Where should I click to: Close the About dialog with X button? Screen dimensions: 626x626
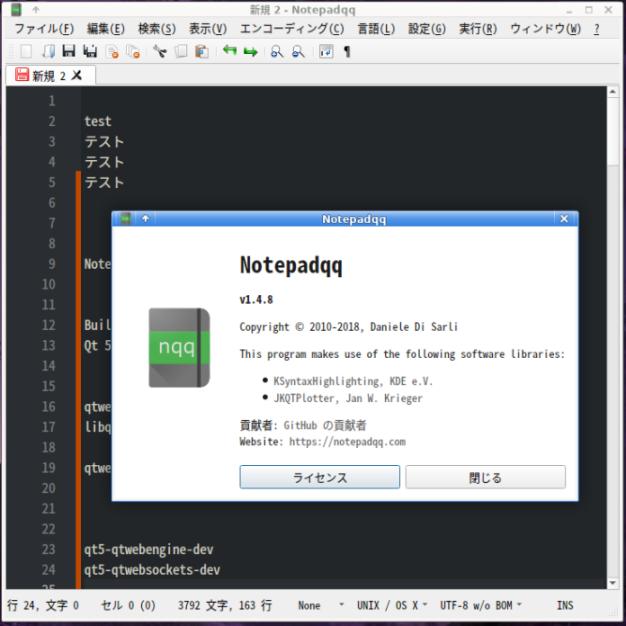click(564, 219)
